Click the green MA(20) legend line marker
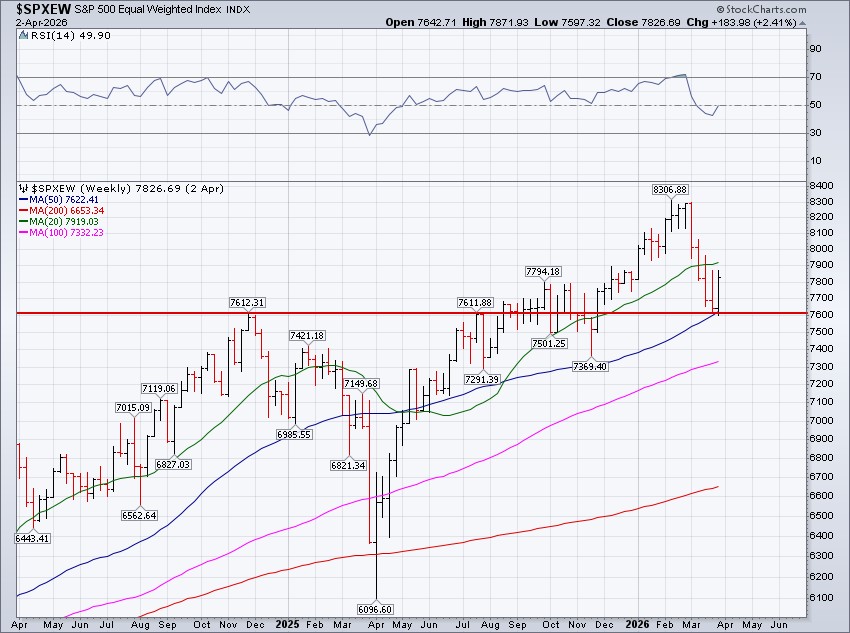This screenshot has height=633, width=850. point(22,221)
